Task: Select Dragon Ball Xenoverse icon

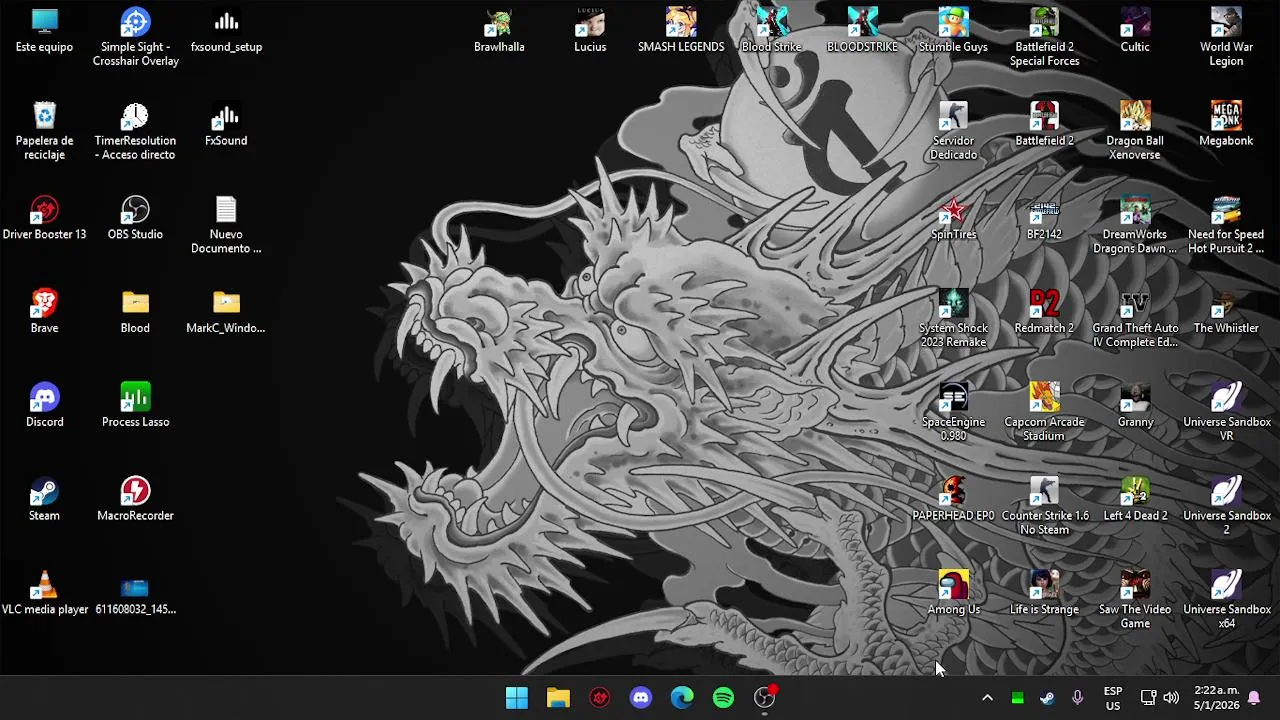Action: (x=1135, y=131)
